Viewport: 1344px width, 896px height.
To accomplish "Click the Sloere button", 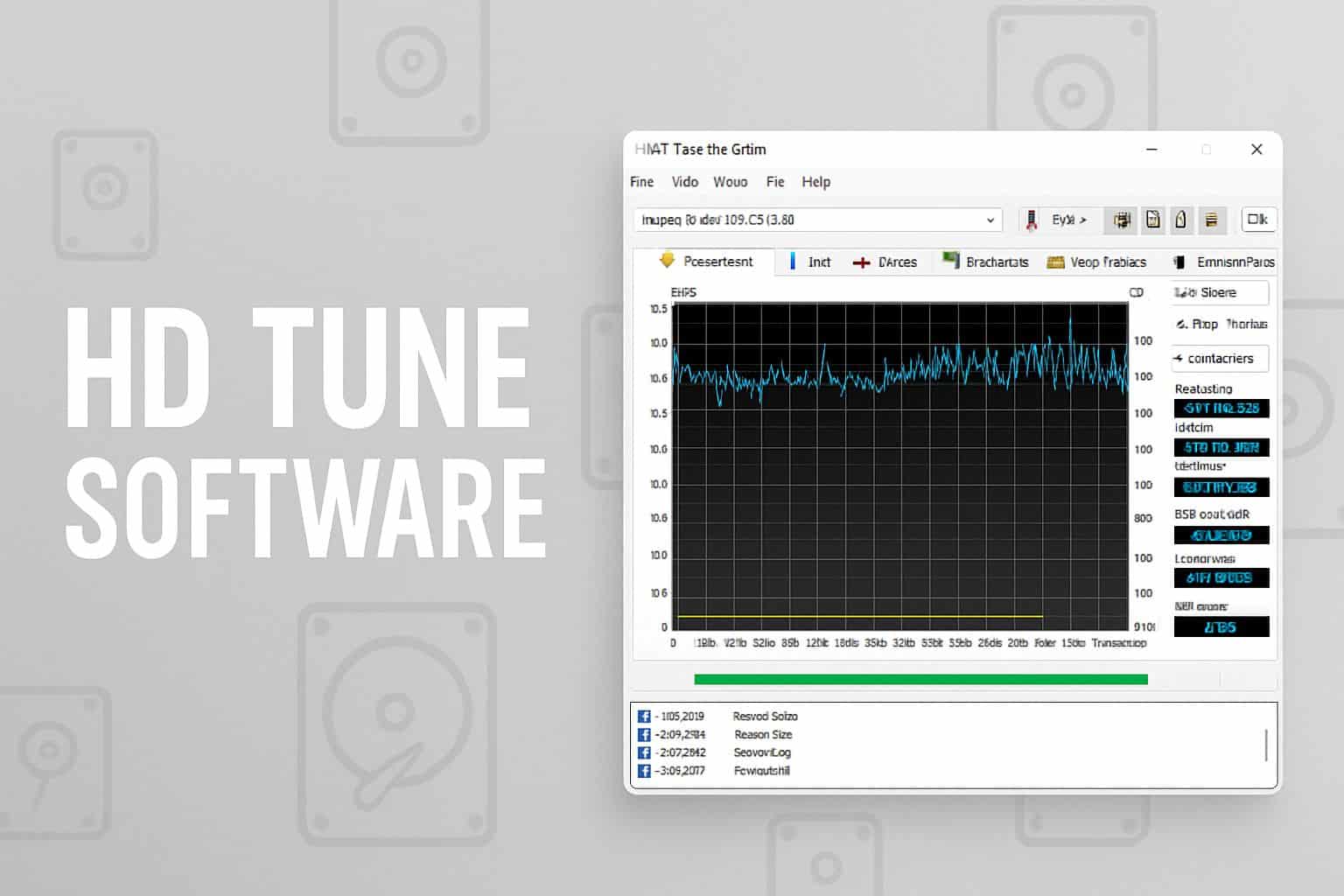I will tap(1220, 292).
